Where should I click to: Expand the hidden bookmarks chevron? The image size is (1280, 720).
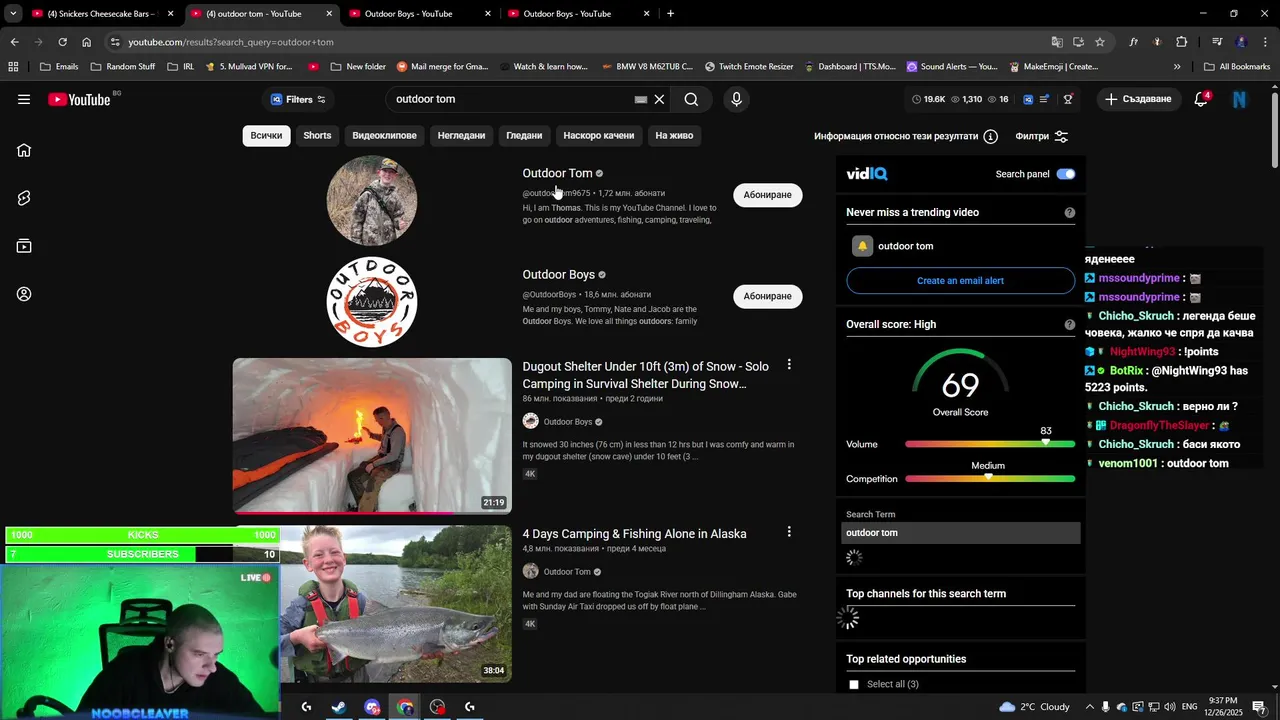tap(1177, 67)
